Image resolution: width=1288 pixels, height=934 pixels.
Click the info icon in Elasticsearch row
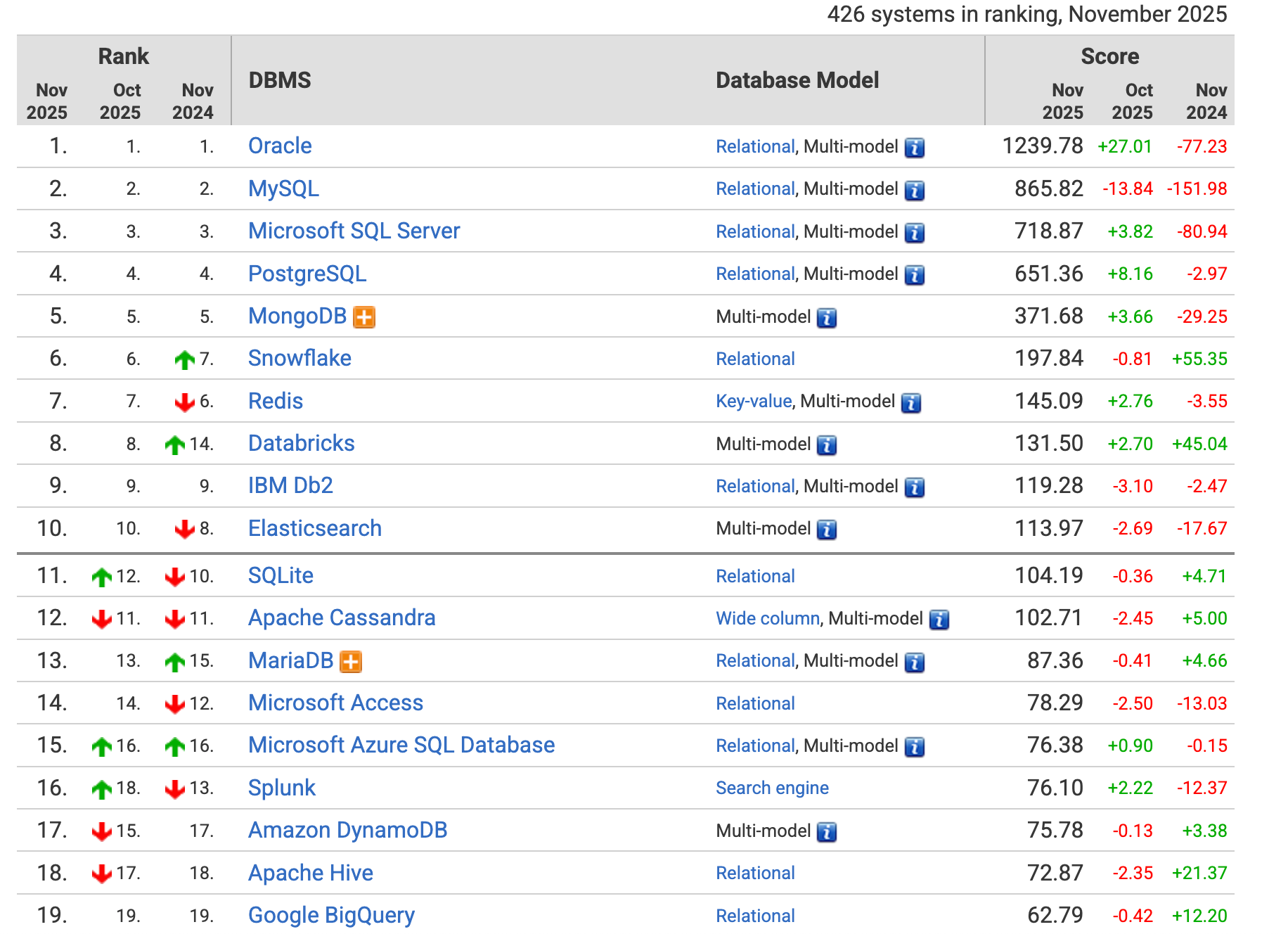tap(827, 530)
